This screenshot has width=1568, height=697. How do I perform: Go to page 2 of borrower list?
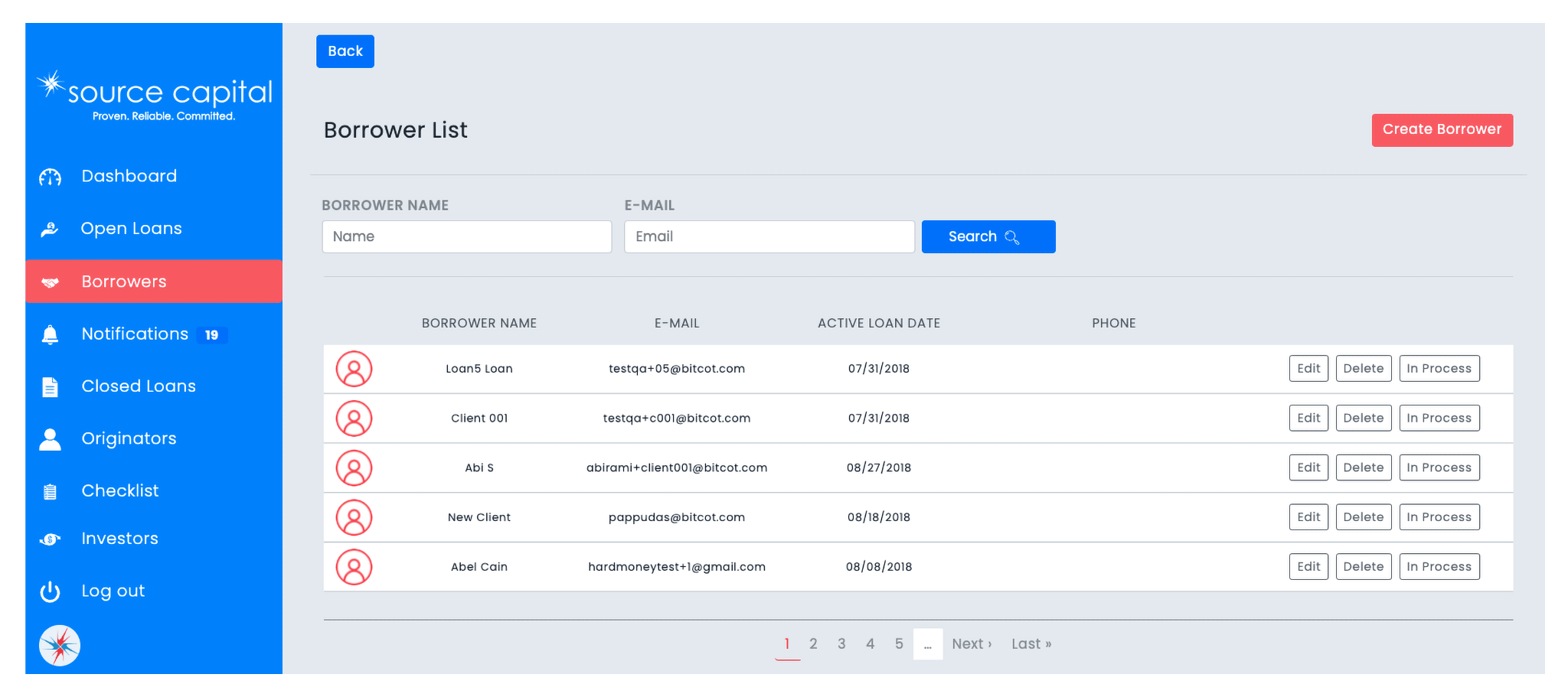coord(813,644)
